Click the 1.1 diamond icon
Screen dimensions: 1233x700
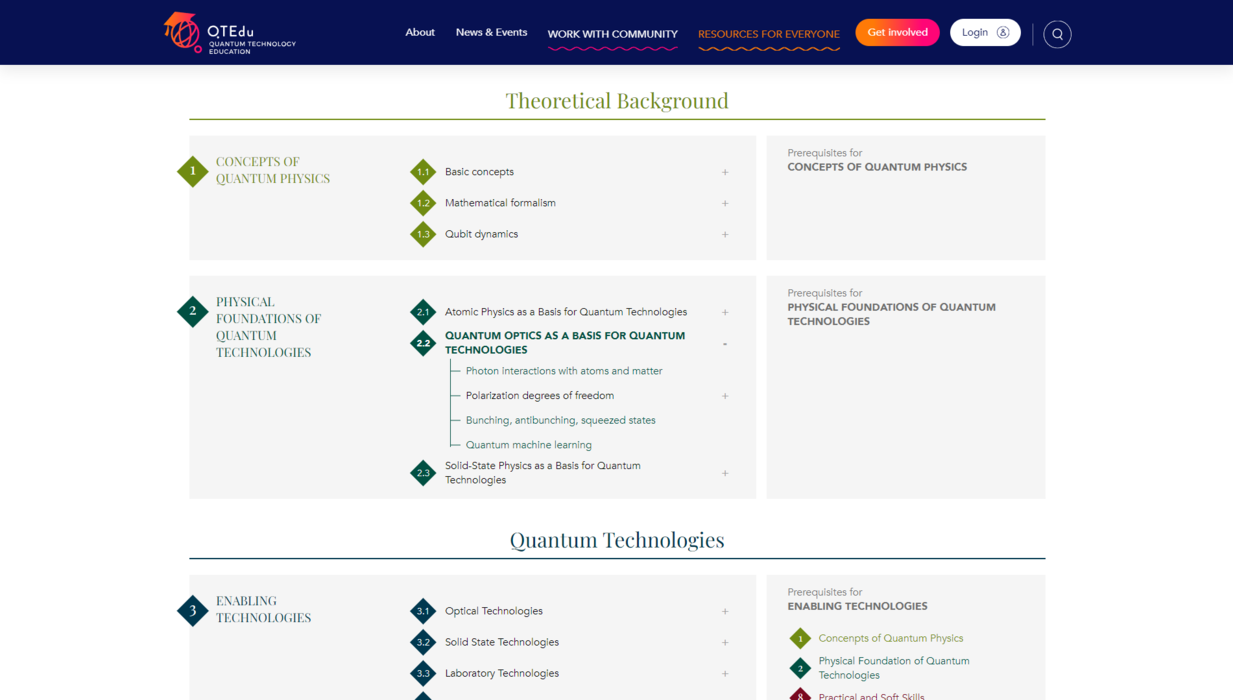pyautogui.click(x=423, y=172)
